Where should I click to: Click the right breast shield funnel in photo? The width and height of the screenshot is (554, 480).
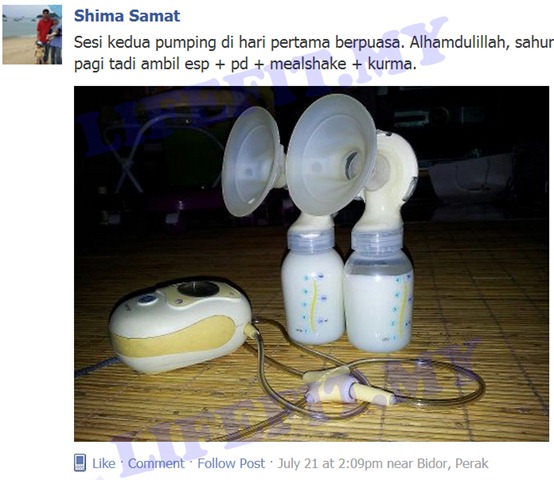pos(330,154)
